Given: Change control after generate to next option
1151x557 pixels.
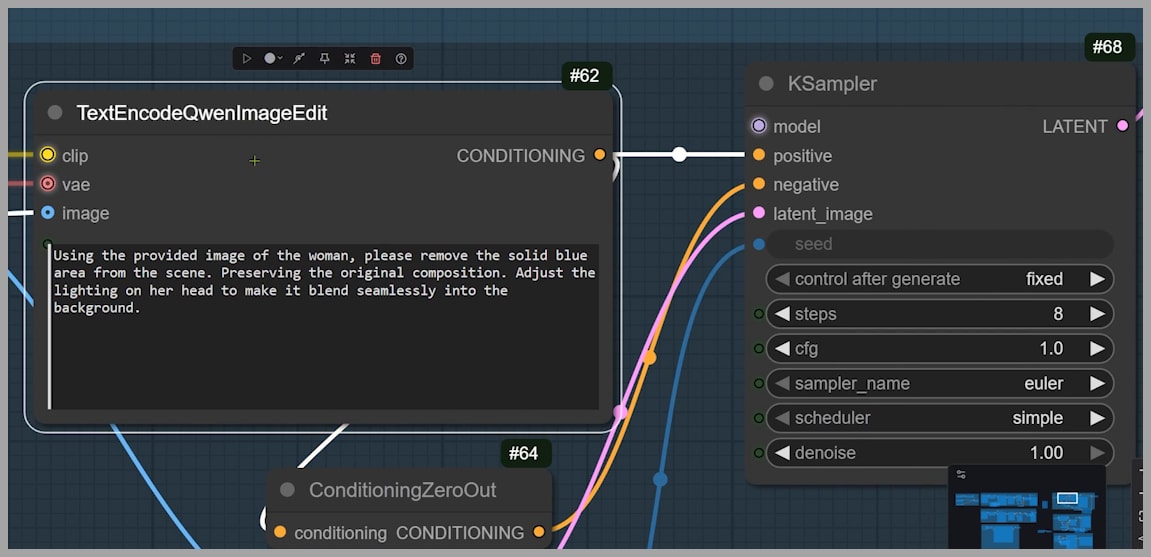Looking at the screenshot, I should [x=1097, y=279].
